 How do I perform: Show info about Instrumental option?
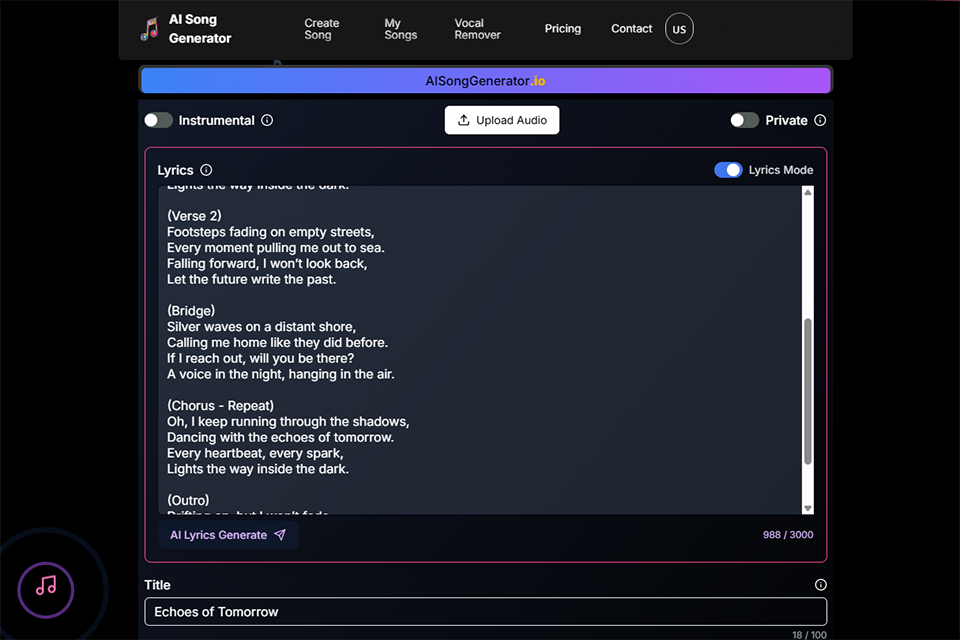tap(267, 120)
